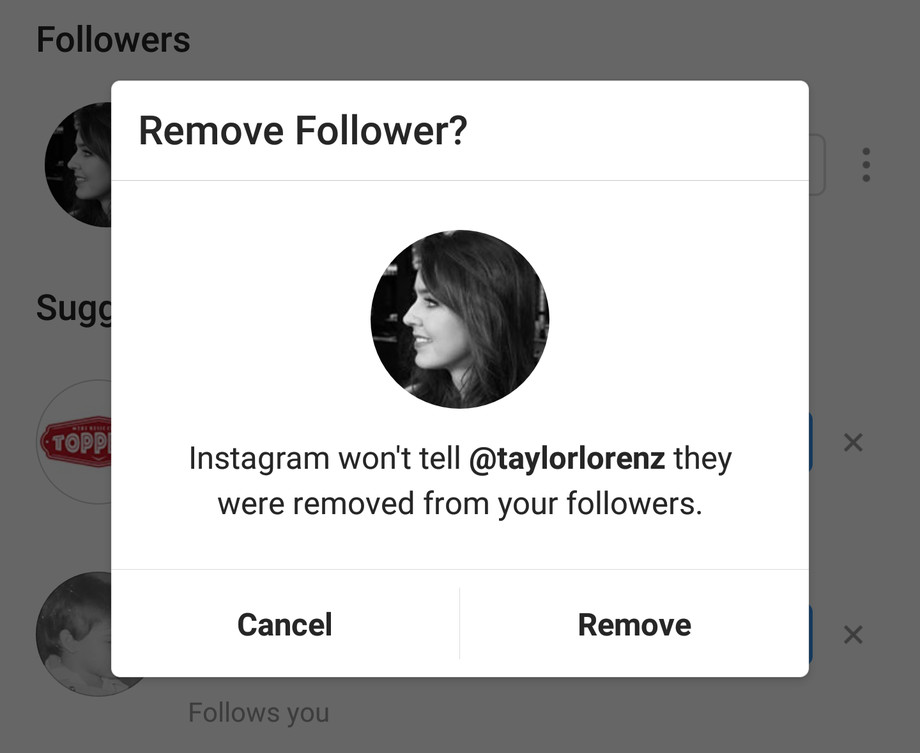Open the three-dot options menu
Screen dimensions: 920x753
(865, 163)
